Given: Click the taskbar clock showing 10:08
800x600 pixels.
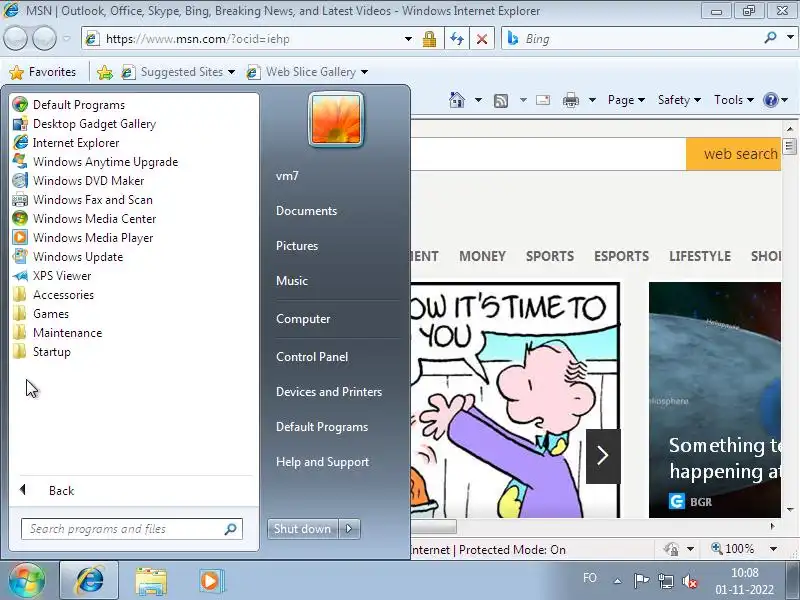Looking at the screenshot, I should [744, 572].
